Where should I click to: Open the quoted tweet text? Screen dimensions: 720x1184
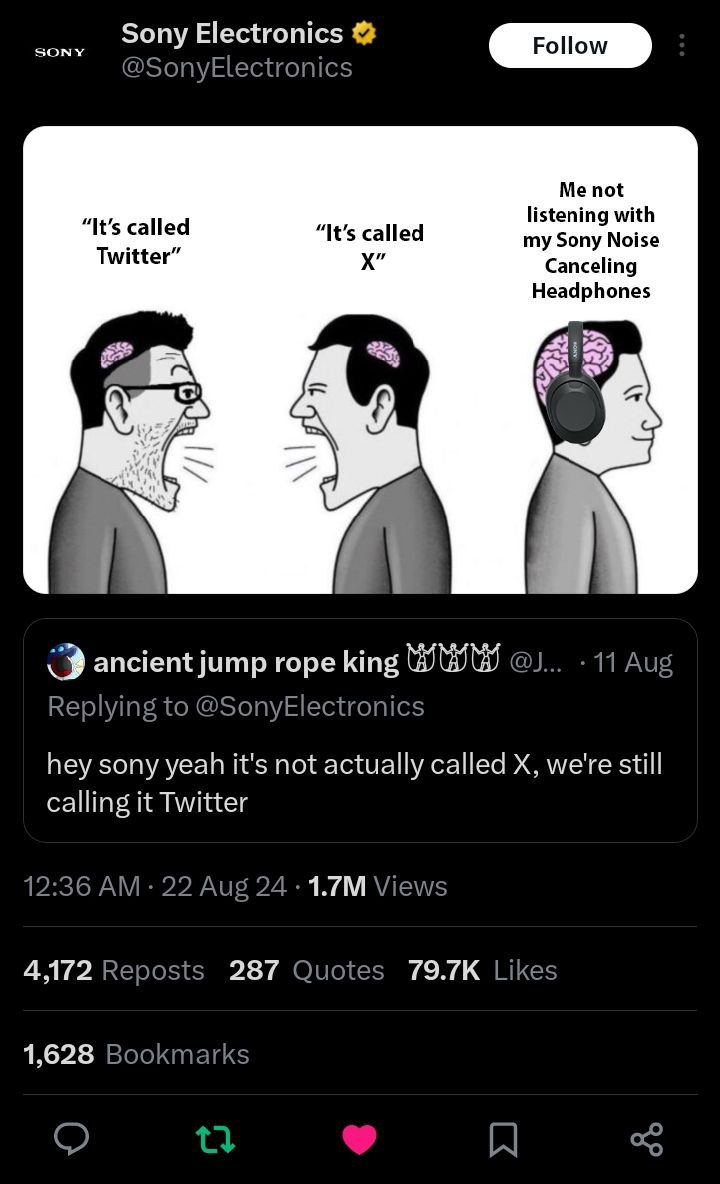354,782
